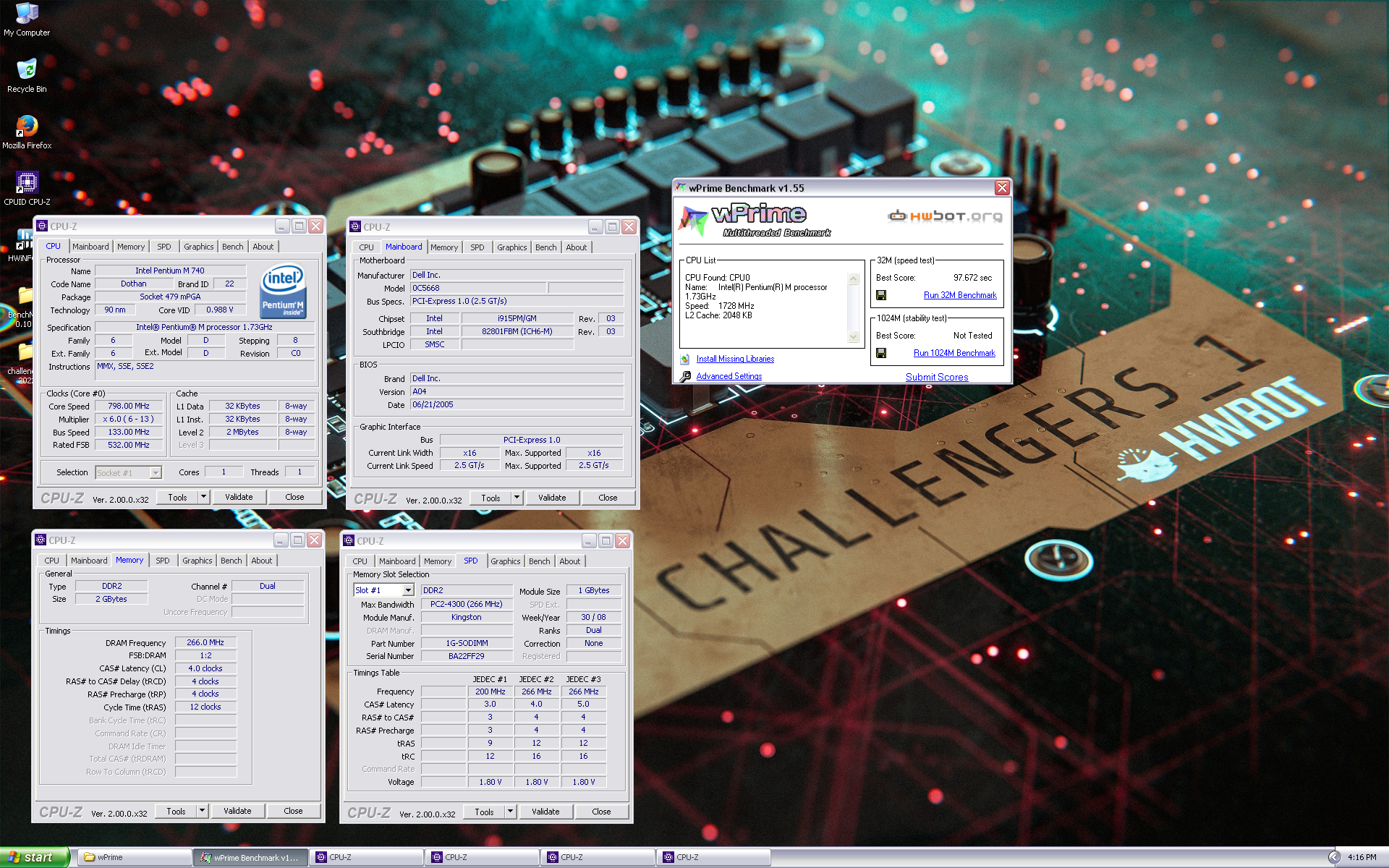Open Tools dropdown arrow in CPU window
Screen dimensions: 1389x868
point(203,497)
